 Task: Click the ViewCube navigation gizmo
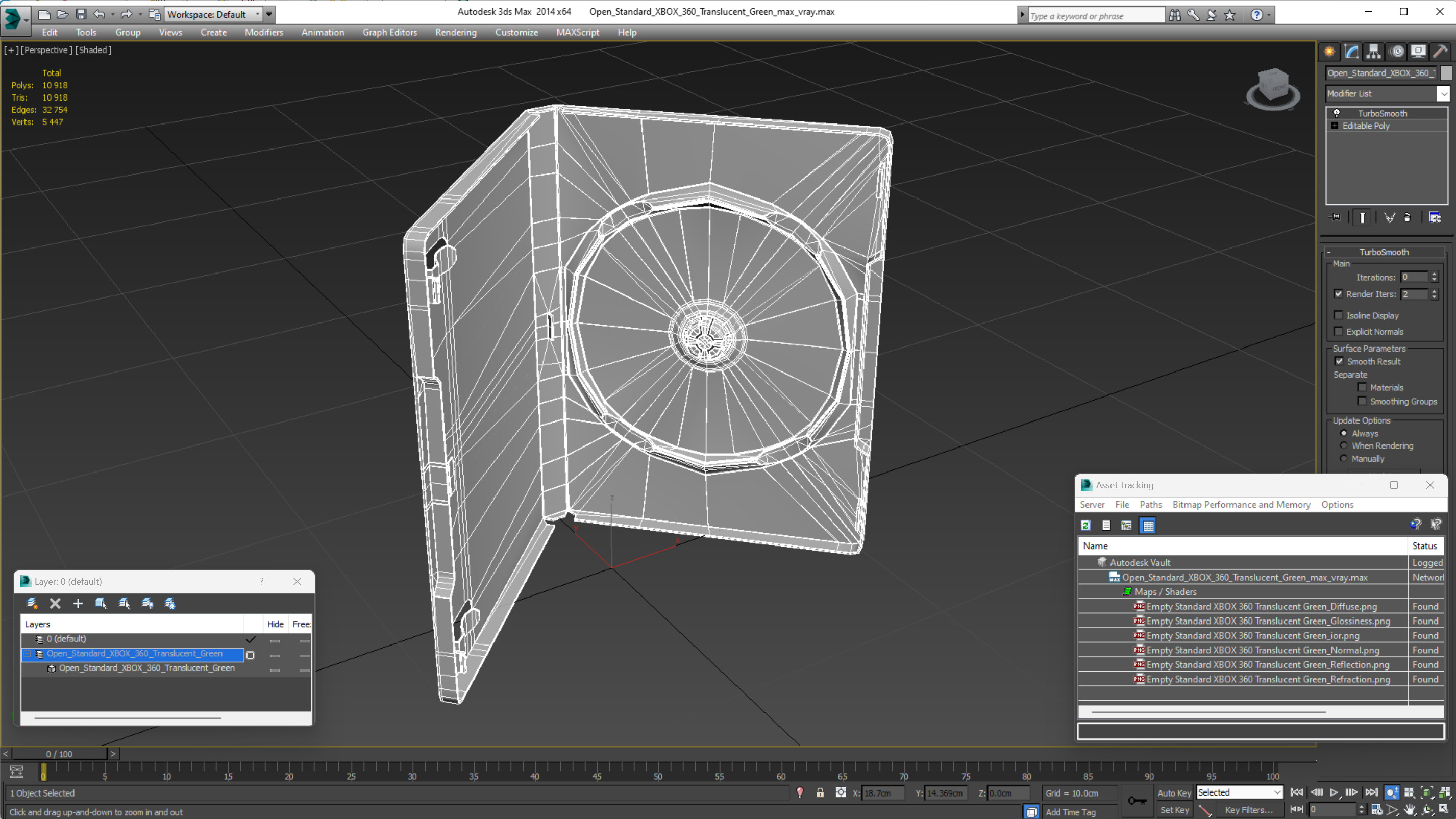point(1273,88)
